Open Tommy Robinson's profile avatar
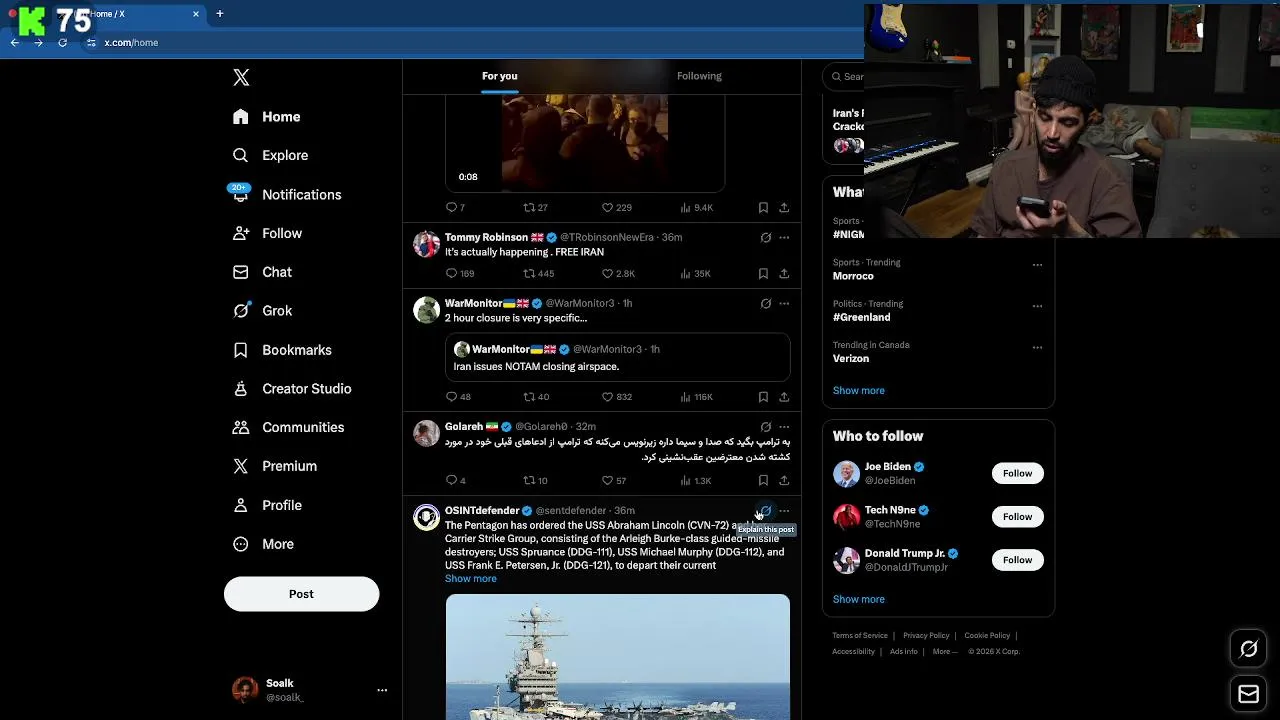Screen dimensions: 1280x720 (x=427, y=244)
